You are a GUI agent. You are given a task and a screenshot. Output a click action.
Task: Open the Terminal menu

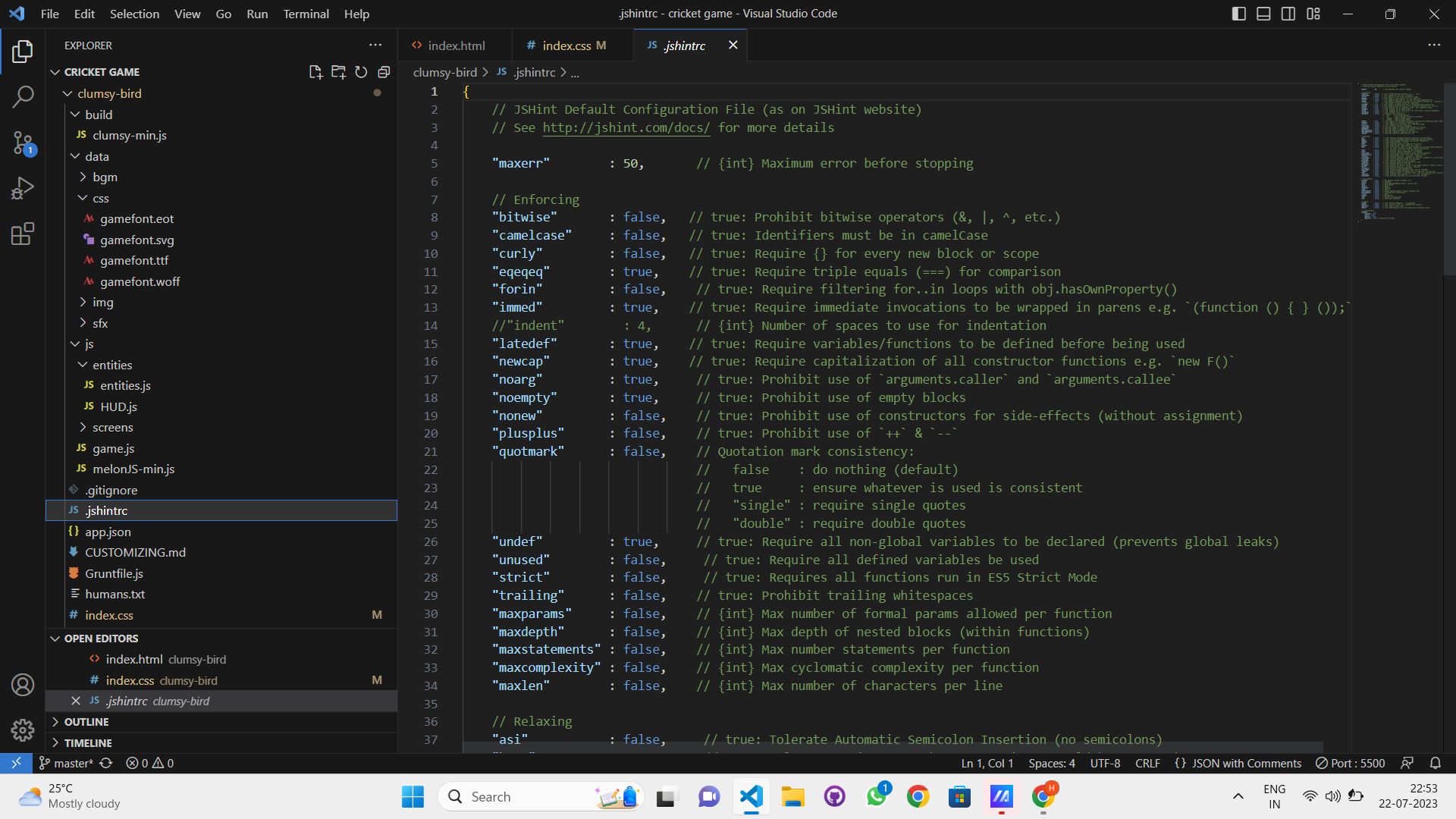coord(306,14)
